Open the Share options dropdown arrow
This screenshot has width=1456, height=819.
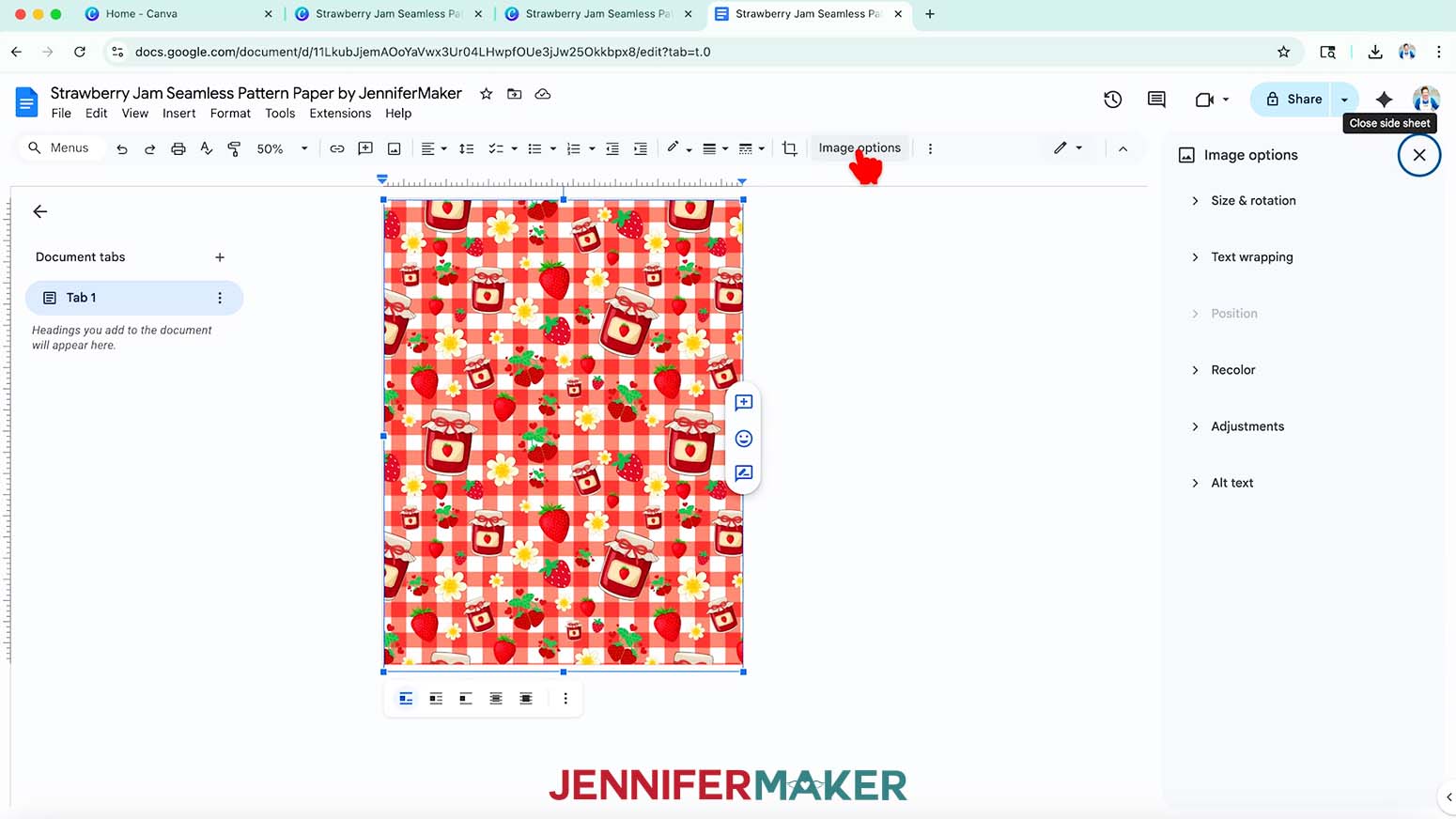1344,99
